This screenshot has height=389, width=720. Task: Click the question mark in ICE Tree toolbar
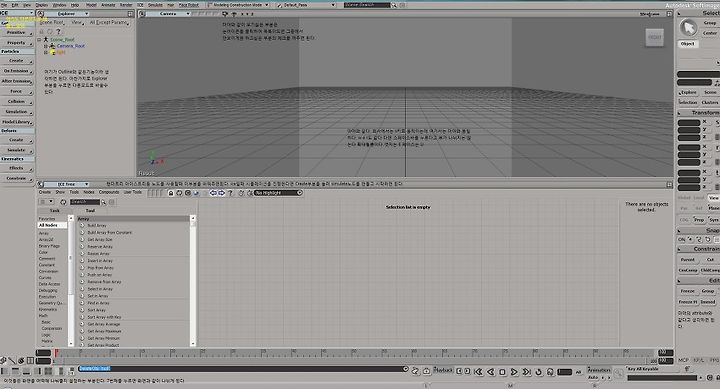click(231, 193)
